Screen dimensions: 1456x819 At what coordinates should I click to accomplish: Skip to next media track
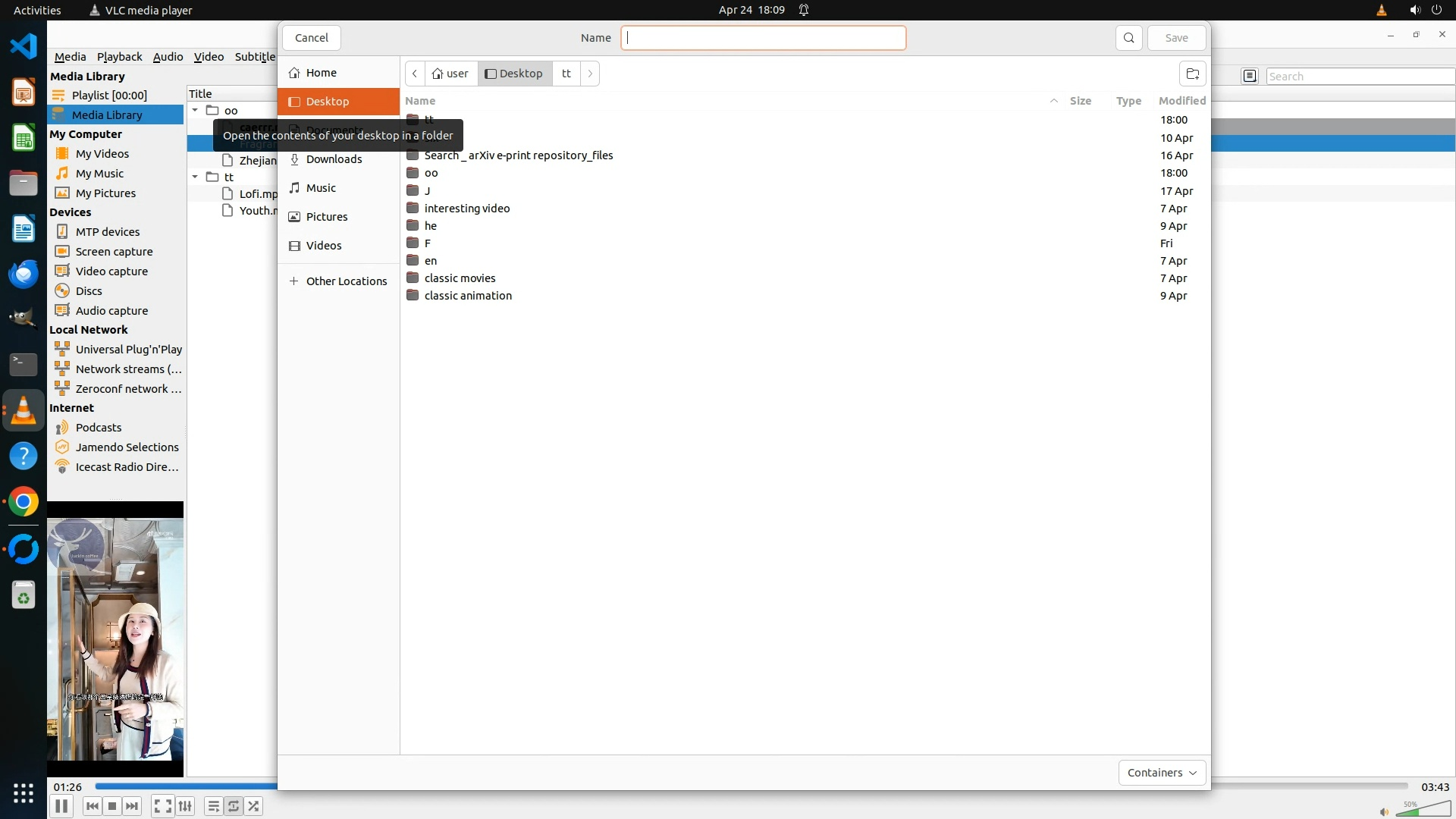point(132,806)
